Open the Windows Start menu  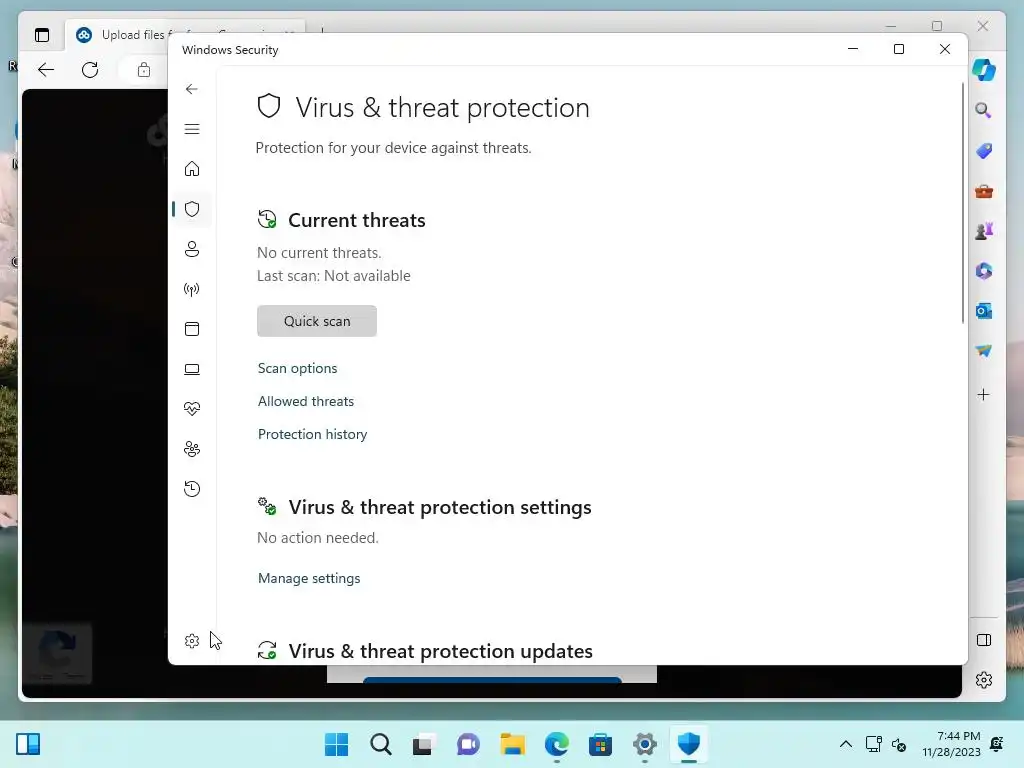336,744
